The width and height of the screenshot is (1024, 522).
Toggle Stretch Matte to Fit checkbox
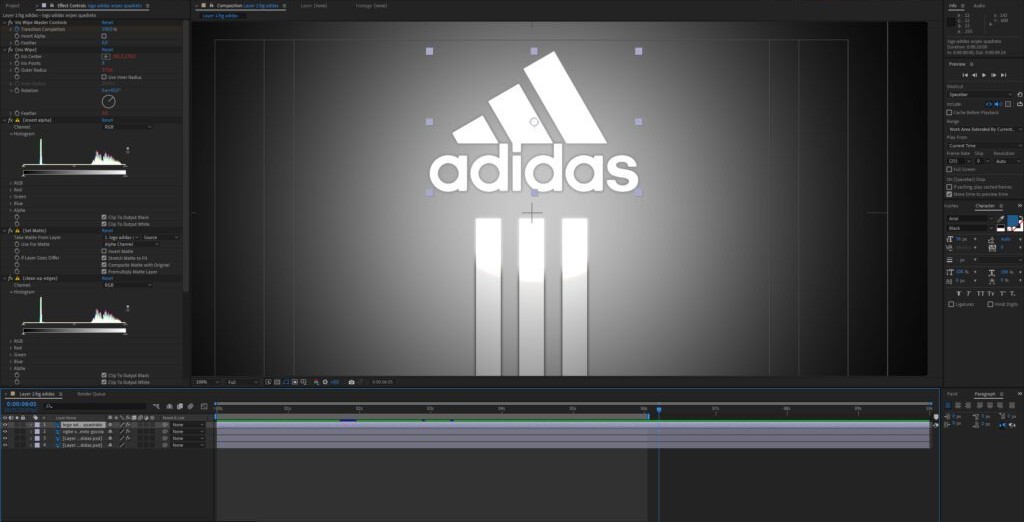(x=104, y=257)
